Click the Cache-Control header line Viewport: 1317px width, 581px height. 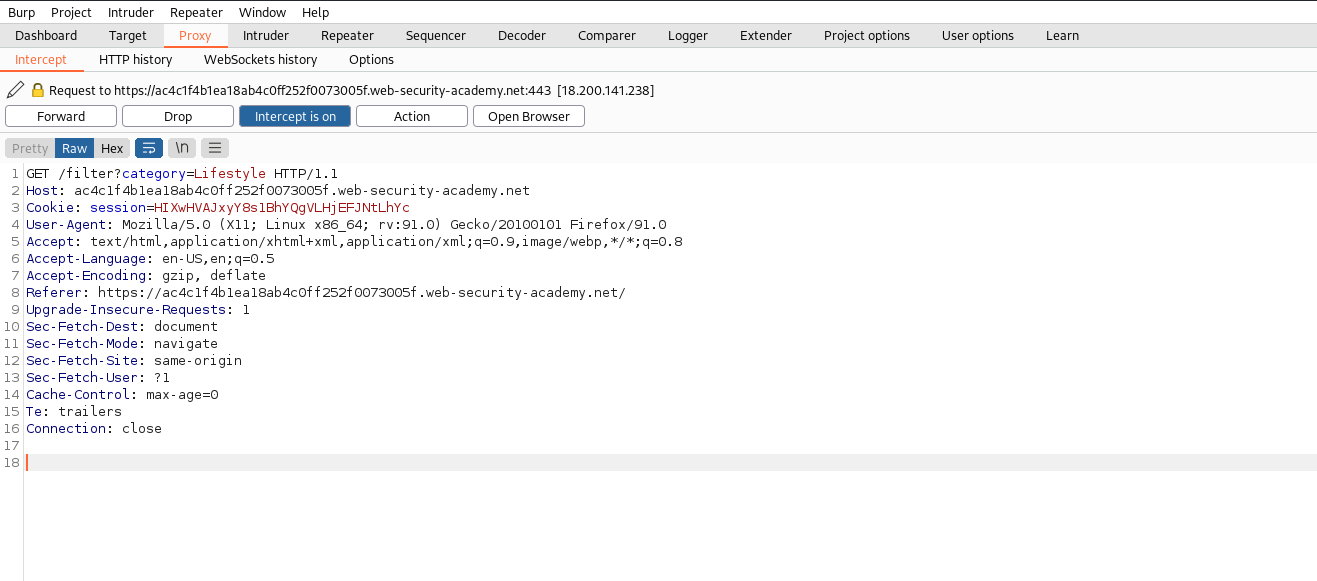click(122, 394)
